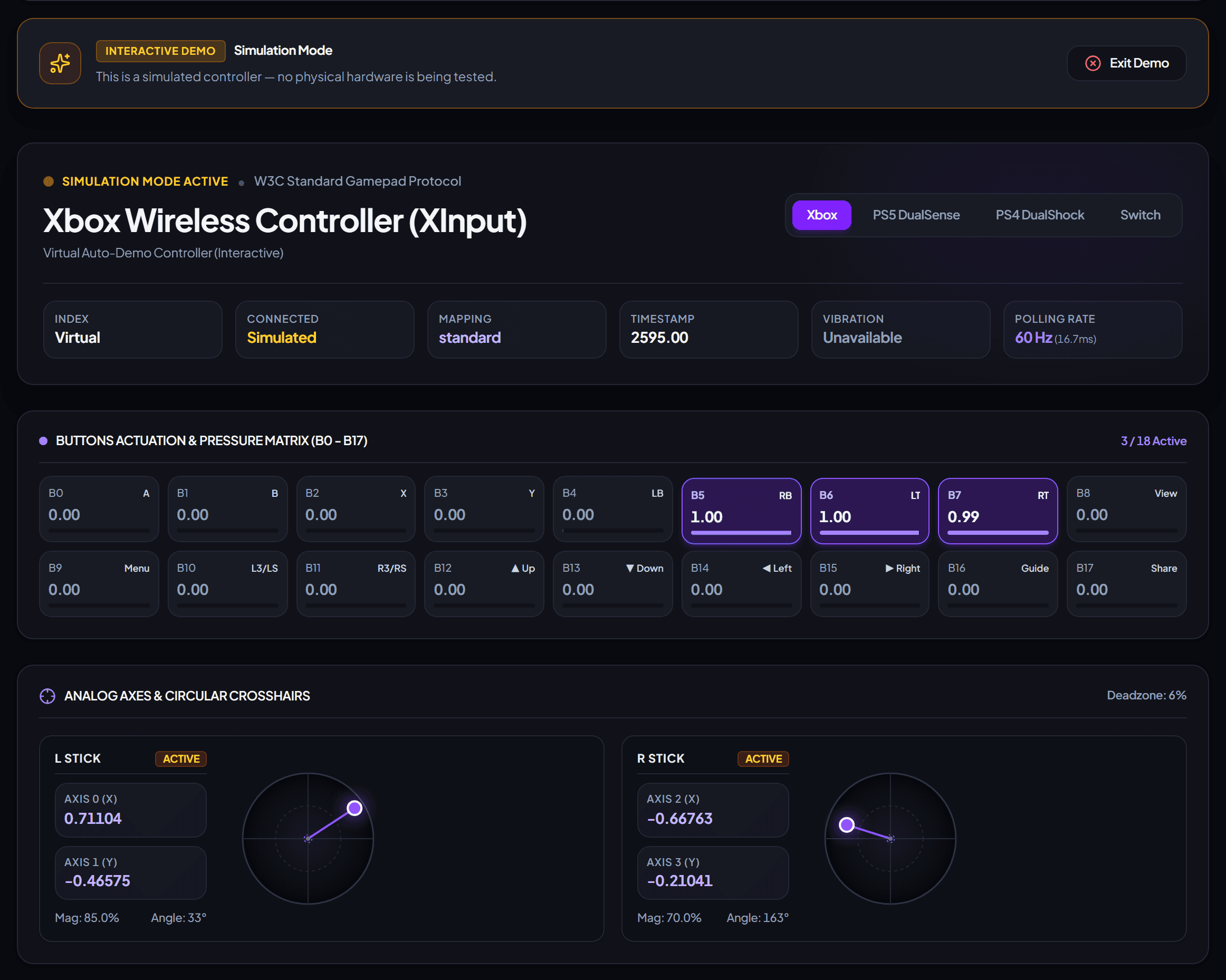Click the Axis 3 (Y) value -0.21041
The width and height of the screenshot is (1226, 980).
(x=679, y=880)
